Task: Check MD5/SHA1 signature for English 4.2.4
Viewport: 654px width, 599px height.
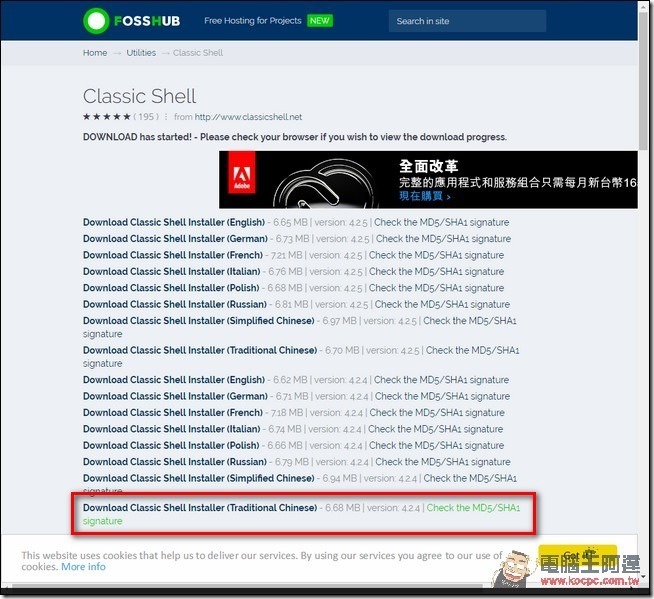Action: (441, 380)
